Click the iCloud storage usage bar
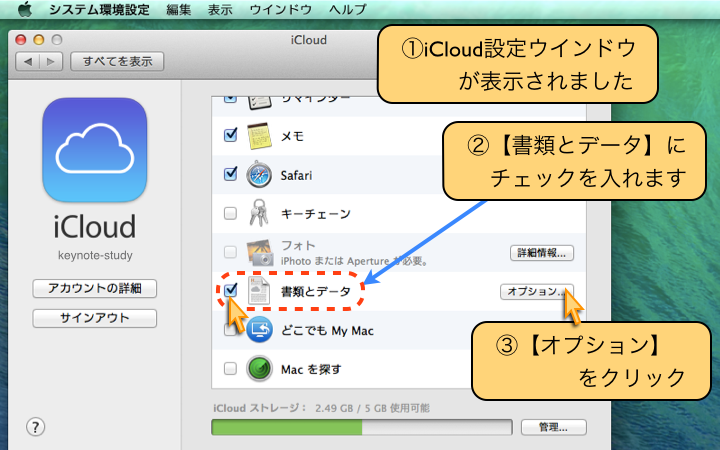This screenshot has height=450, width=720. pyautogui.click(x=361, y=427)
